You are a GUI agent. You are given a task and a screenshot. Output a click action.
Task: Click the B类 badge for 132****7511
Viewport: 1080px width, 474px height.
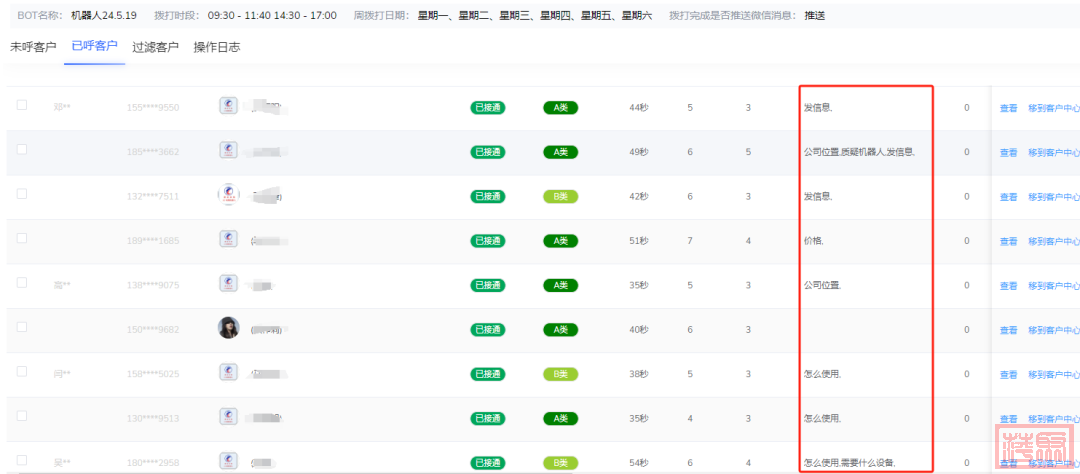[561, 196]
